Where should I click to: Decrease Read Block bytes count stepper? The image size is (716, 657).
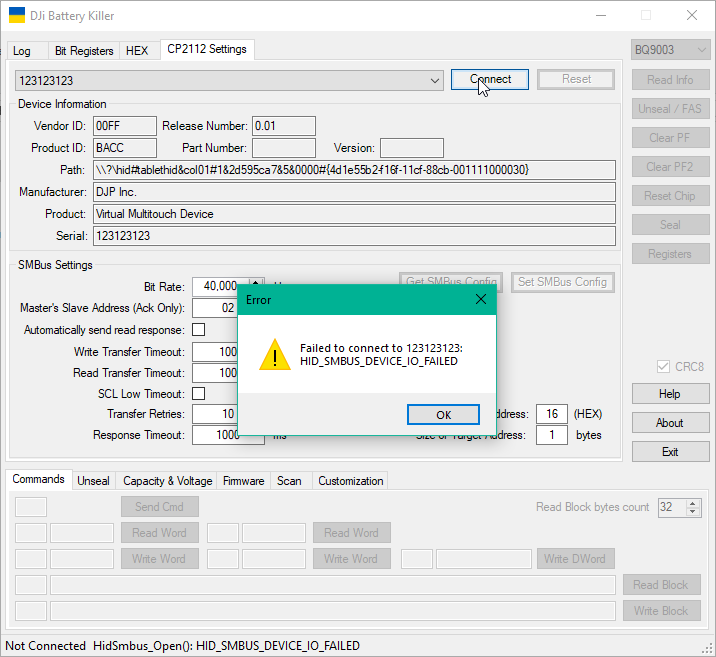point(693,512)
